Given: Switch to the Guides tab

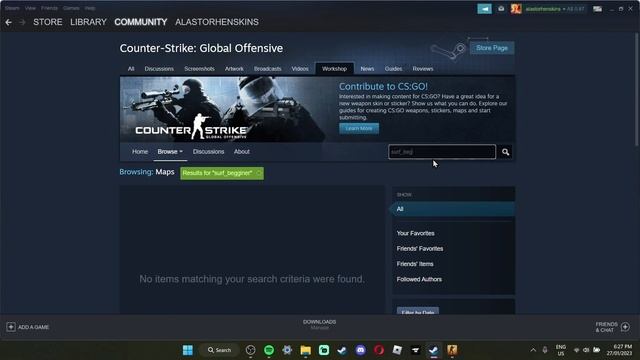Looking at the screenshot, I should (393, 69).
